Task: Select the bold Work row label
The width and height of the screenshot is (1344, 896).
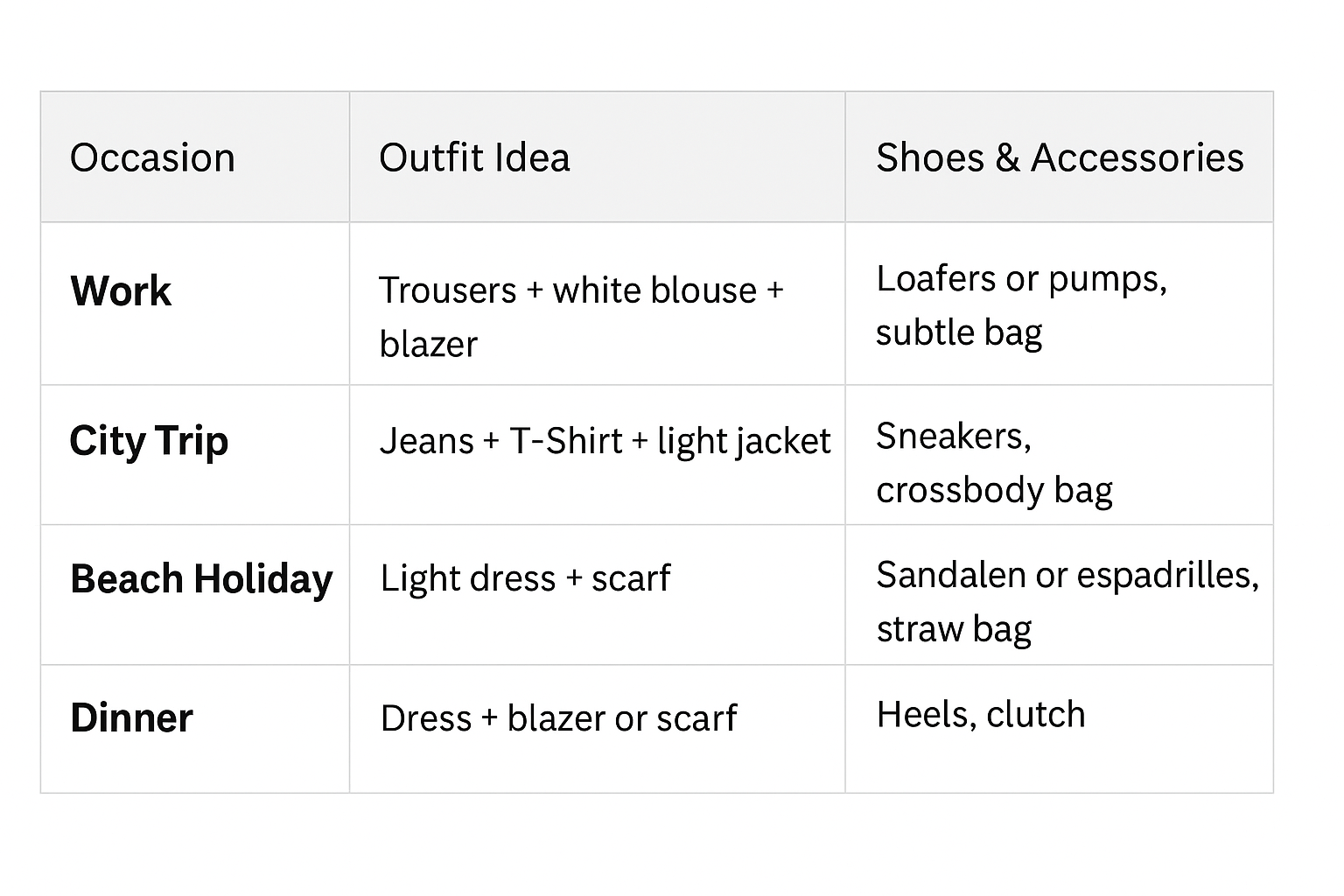Action: 121,291
